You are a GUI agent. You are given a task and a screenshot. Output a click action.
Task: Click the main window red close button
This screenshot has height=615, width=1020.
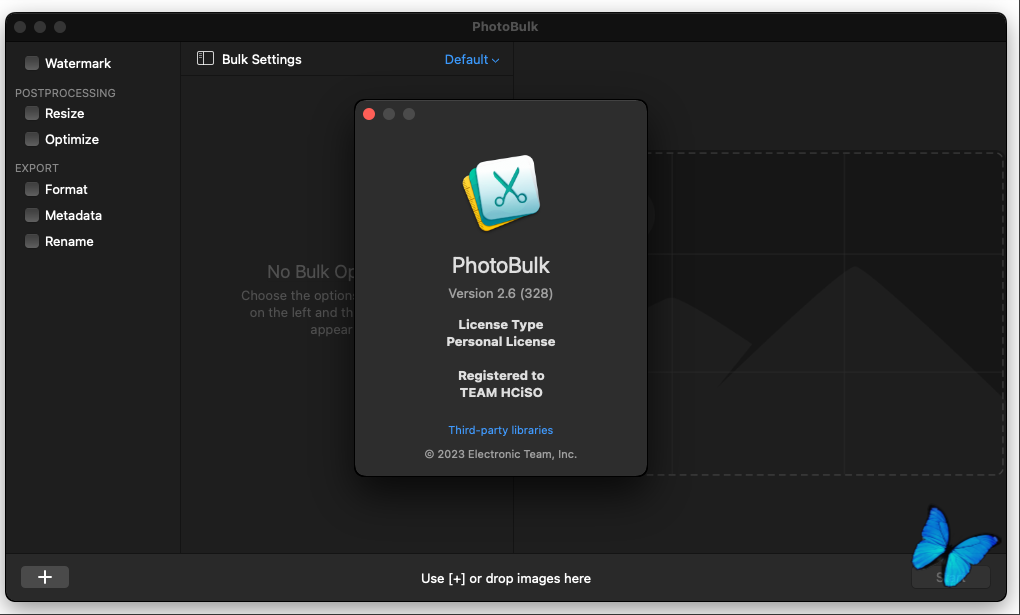20,27
